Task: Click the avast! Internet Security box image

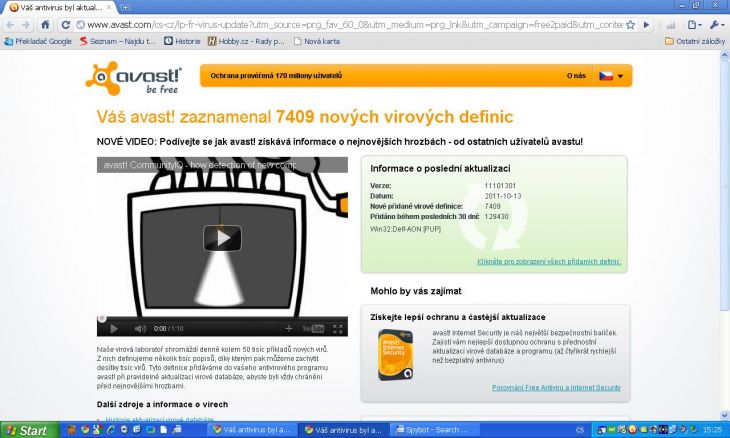Action: click(395, 355)
